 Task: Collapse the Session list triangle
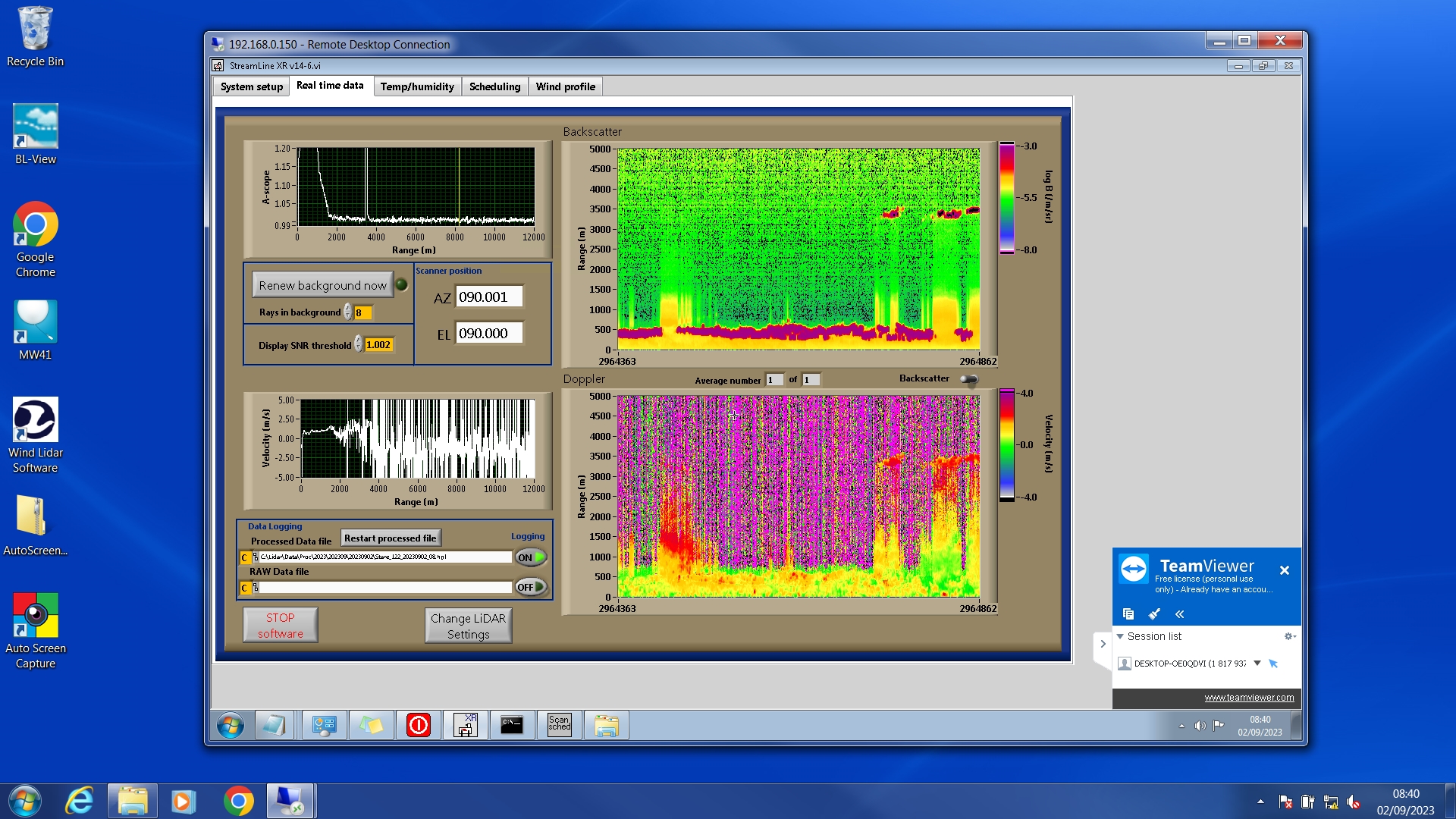[x=1120, y=636]
